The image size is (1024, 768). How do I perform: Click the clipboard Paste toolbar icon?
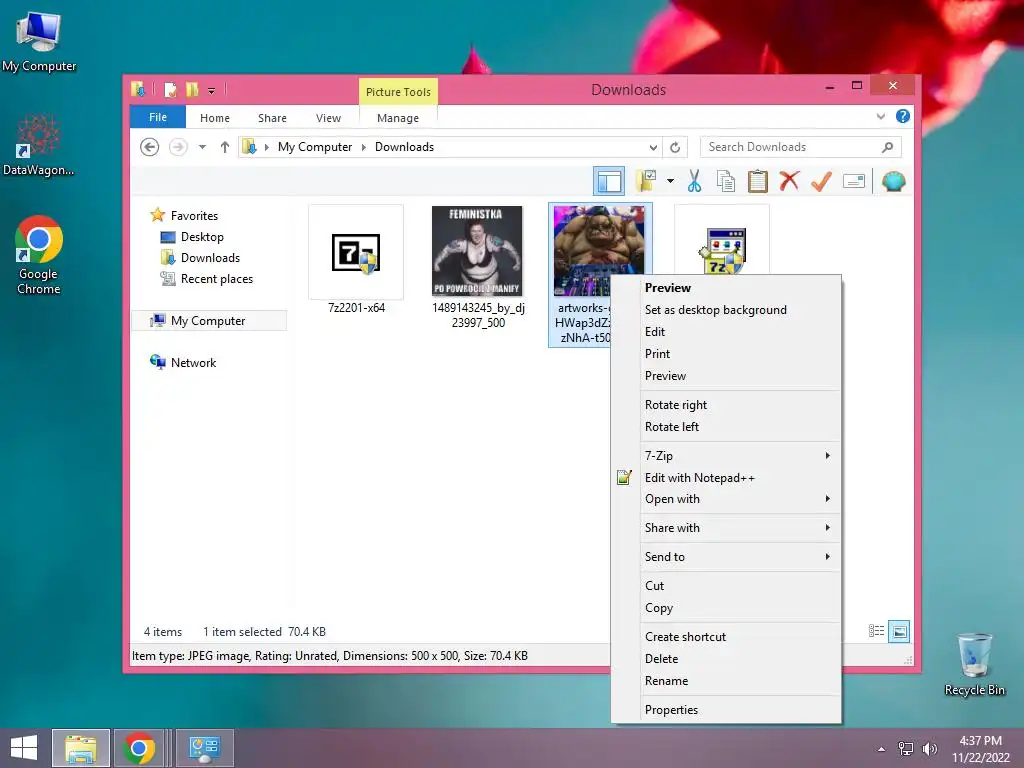point(758,182)
